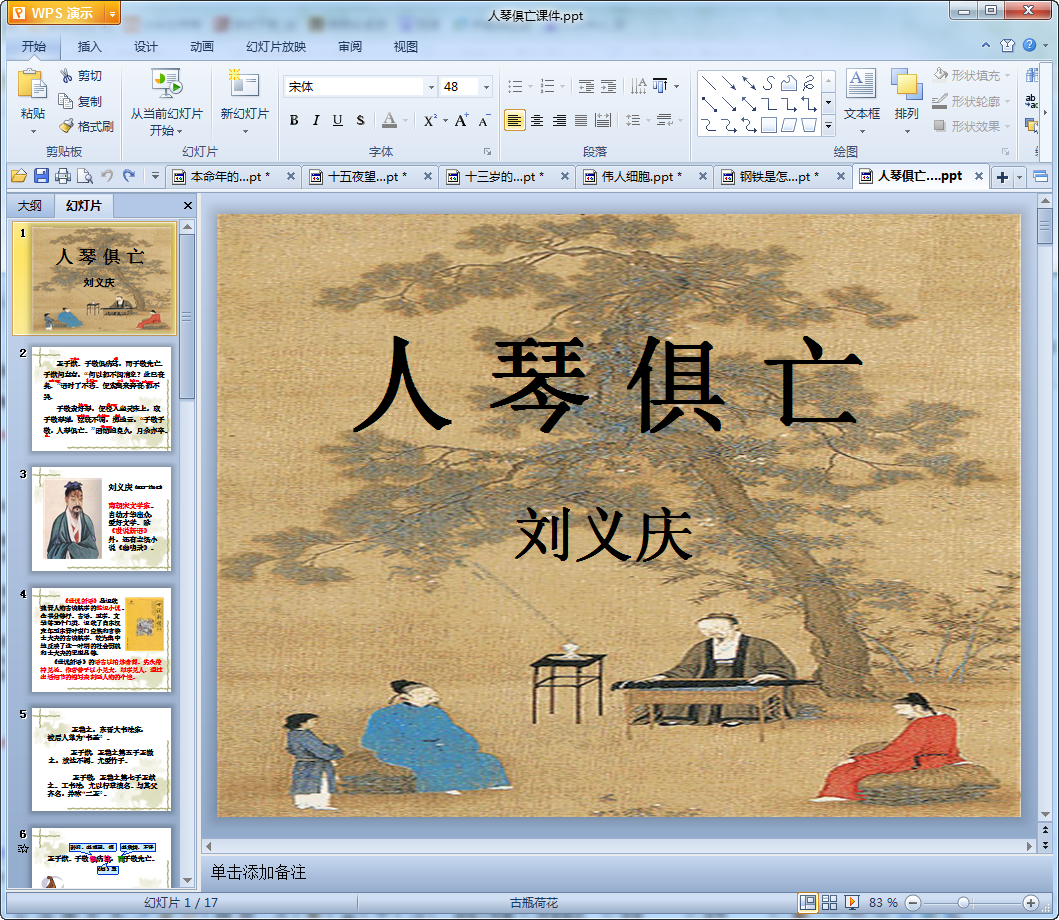Open the font name dropdown
The image size is (1059, 920).
431,86
